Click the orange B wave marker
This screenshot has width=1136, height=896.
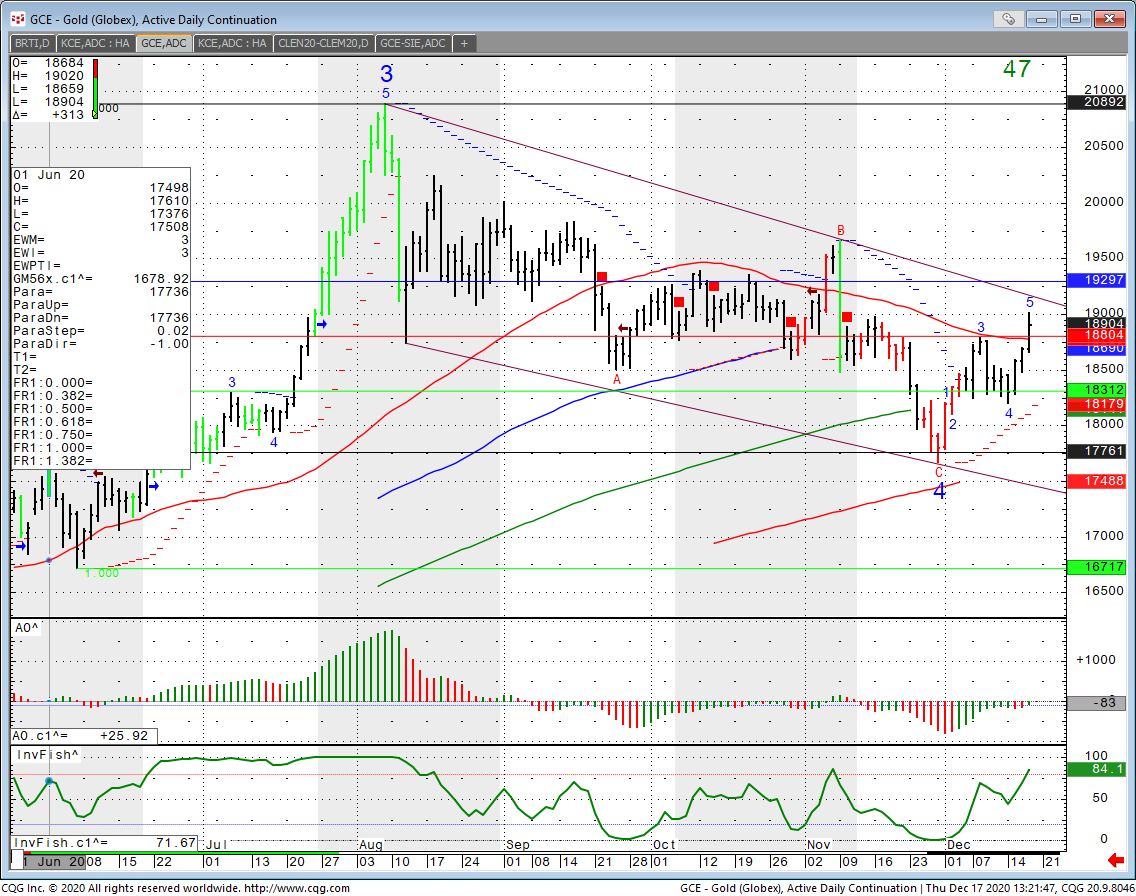point(841,230)
